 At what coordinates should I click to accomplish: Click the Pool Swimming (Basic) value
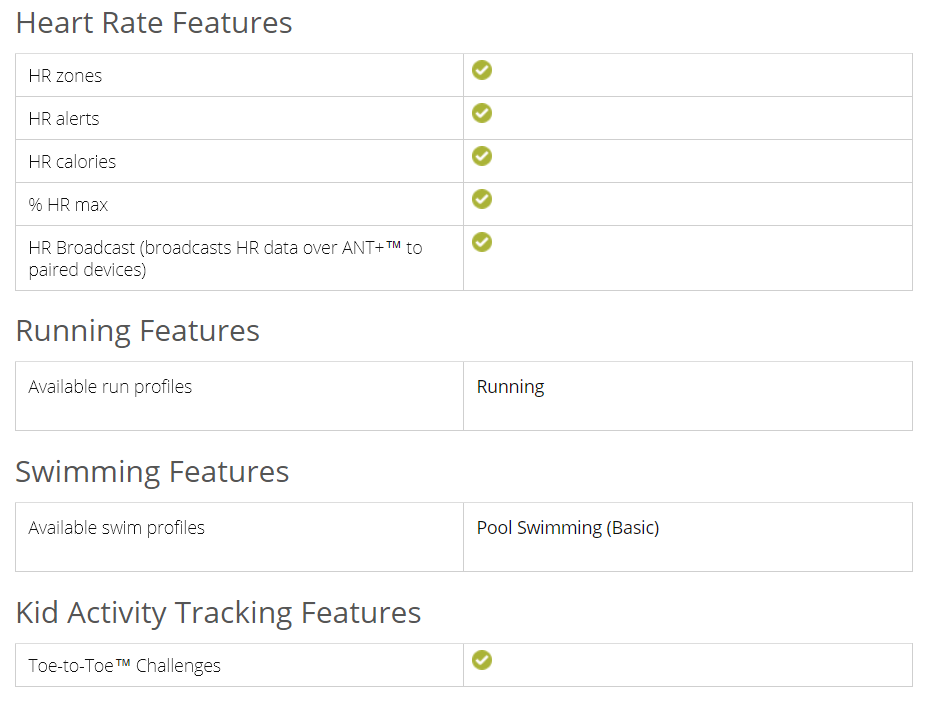tap(567, 528)
